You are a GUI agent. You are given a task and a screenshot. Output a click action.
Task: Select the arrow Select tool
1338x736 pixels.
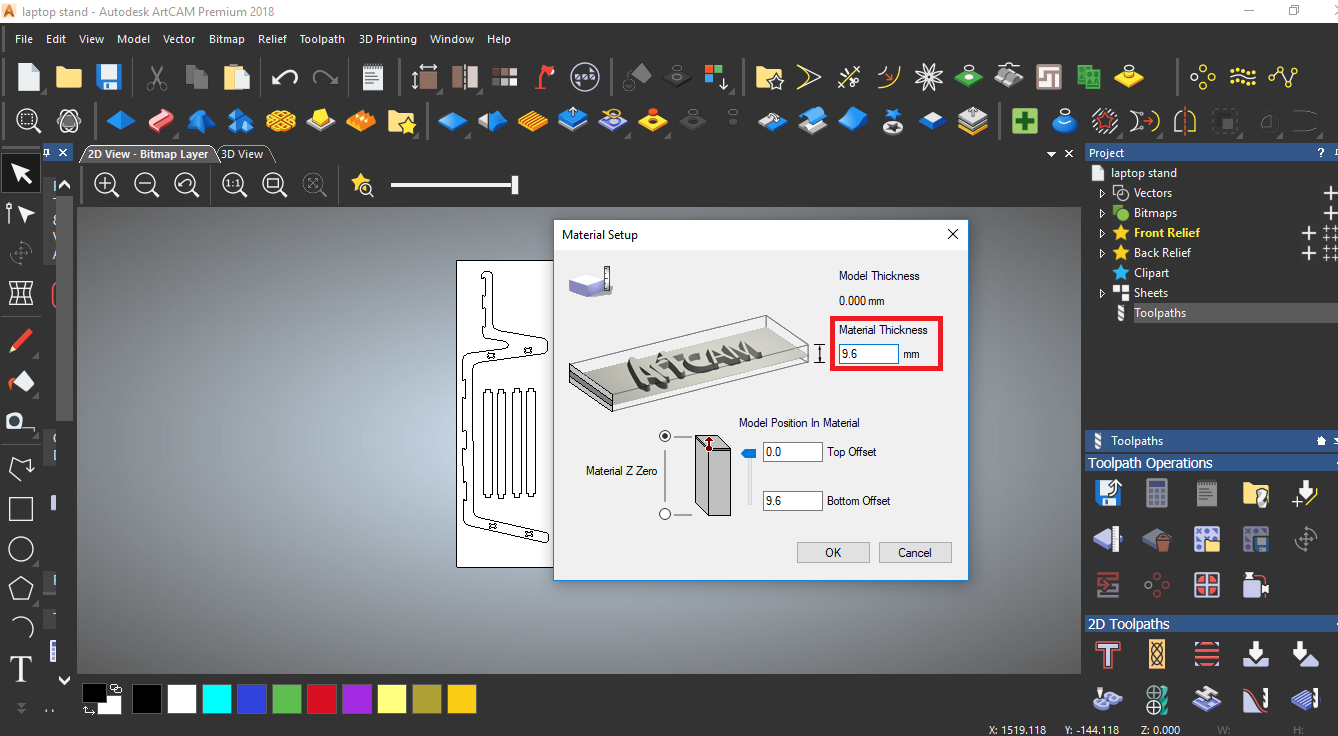point(21,174)
